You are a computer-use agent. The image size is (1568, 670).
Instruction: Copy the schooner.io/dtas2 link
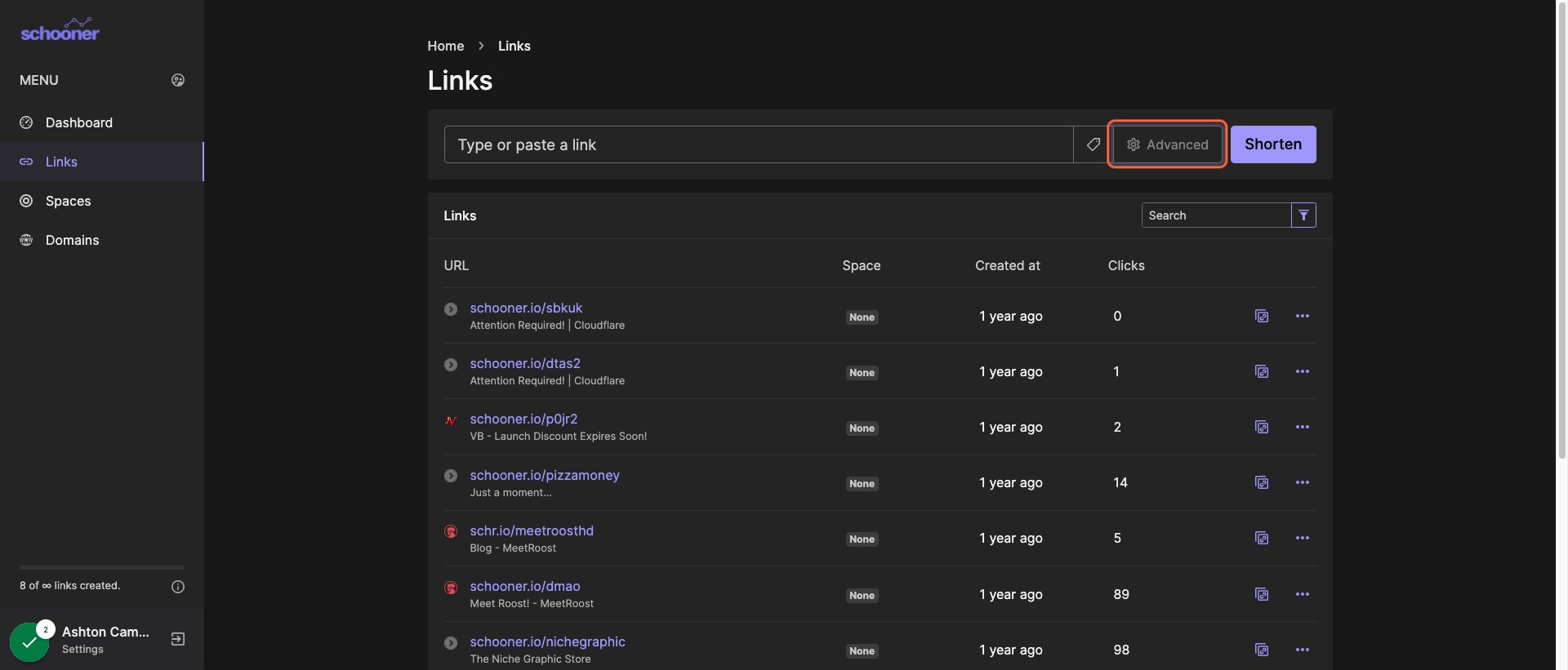pyautogui.click(x=1262, y=371)
